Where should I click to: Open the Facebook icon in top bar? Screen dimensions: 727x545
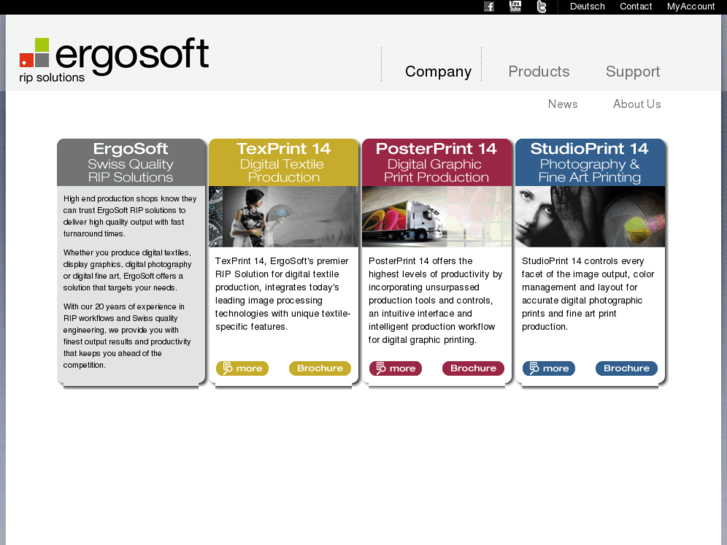(x=489, y=7)
